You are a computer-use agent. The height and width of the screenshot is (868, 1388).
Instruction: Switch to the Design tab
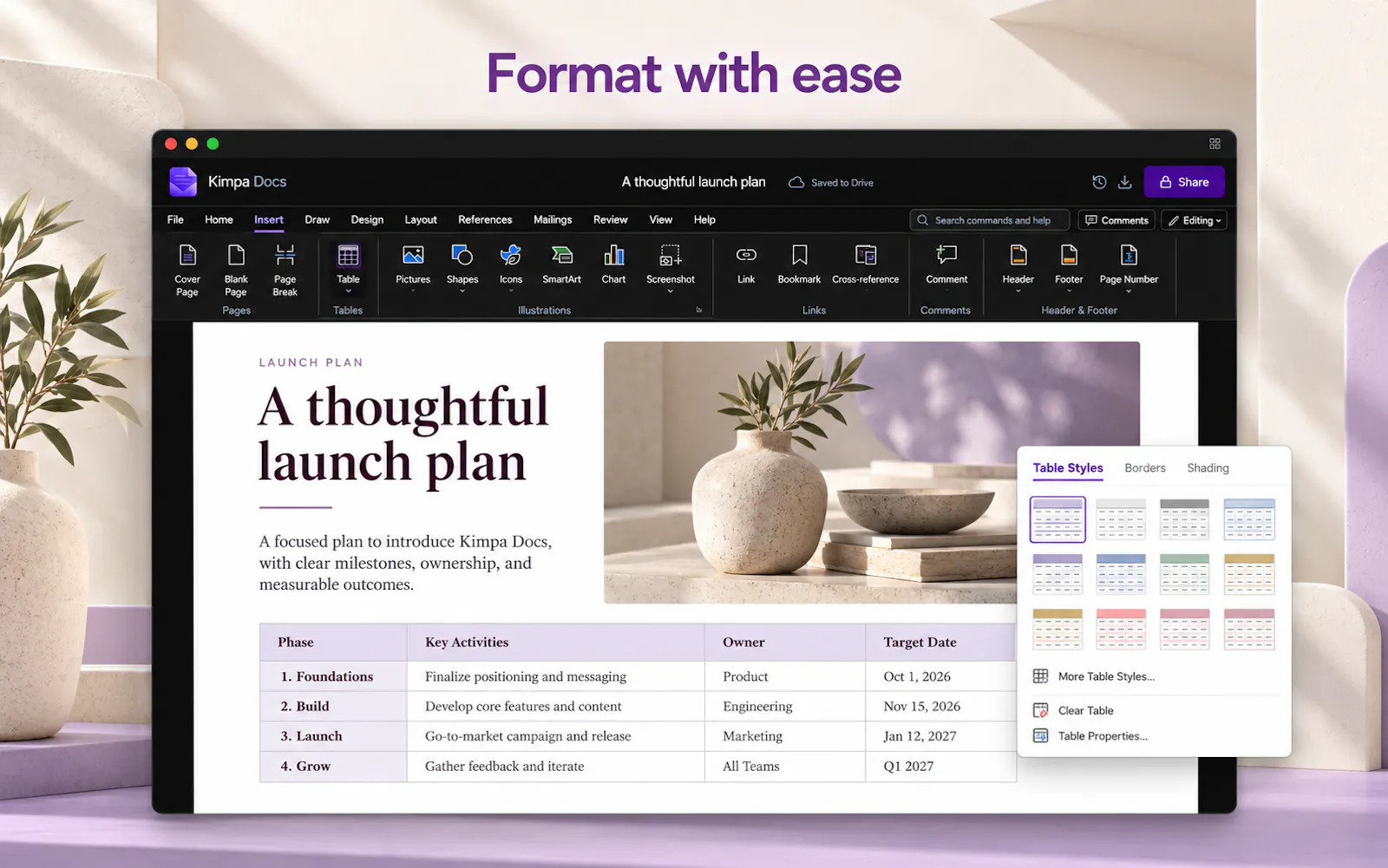(367, 219)
